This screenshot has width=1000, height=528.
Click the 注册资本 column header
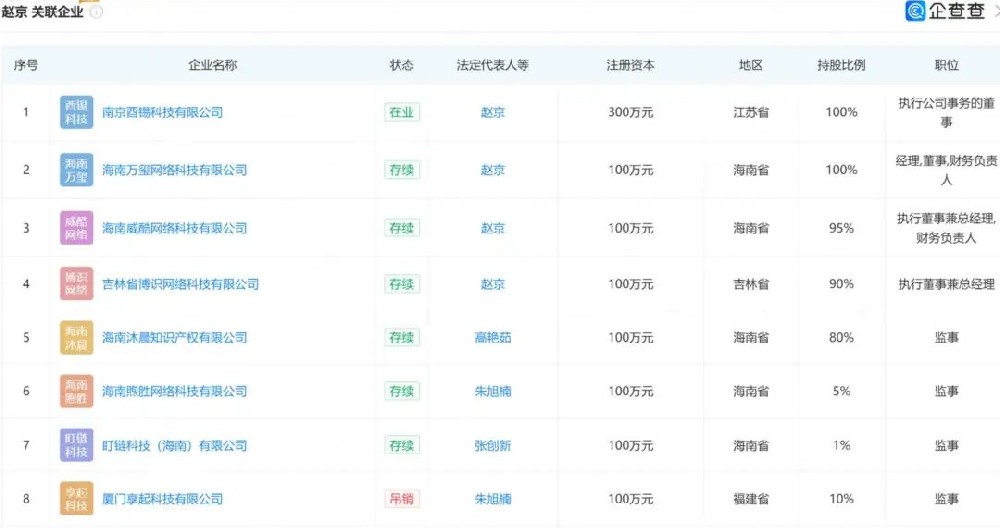coord(631,64)
